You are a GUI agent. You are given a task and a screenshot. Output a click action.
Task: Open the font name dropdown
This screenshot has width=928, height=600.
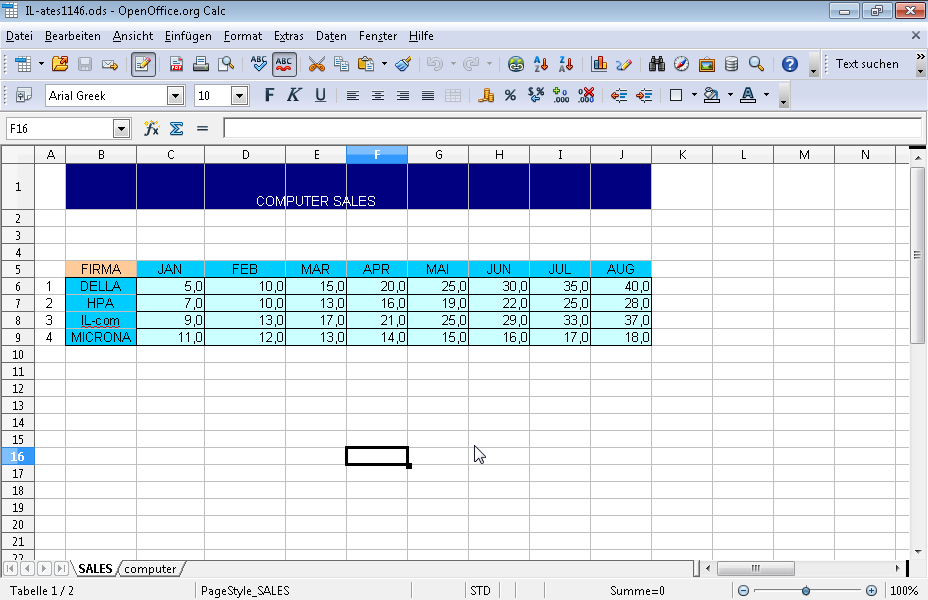click(x=175, y=95)
